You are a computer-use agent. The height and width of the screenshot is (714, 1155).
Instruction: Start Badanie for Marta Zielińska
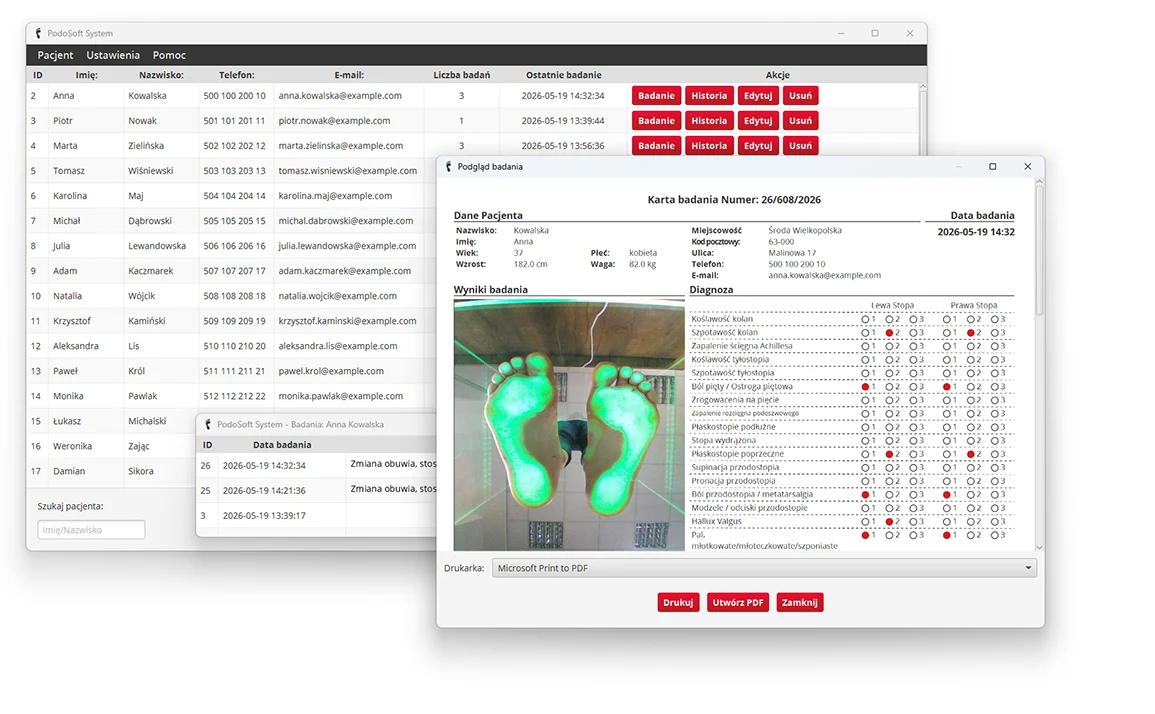pos(656,145)
